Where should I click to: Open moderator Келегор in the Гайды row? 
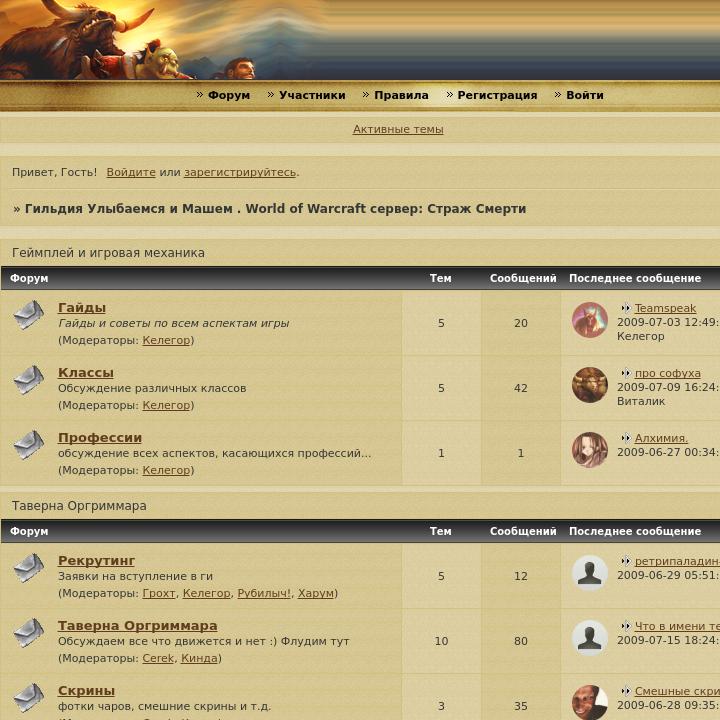point(166,340)
